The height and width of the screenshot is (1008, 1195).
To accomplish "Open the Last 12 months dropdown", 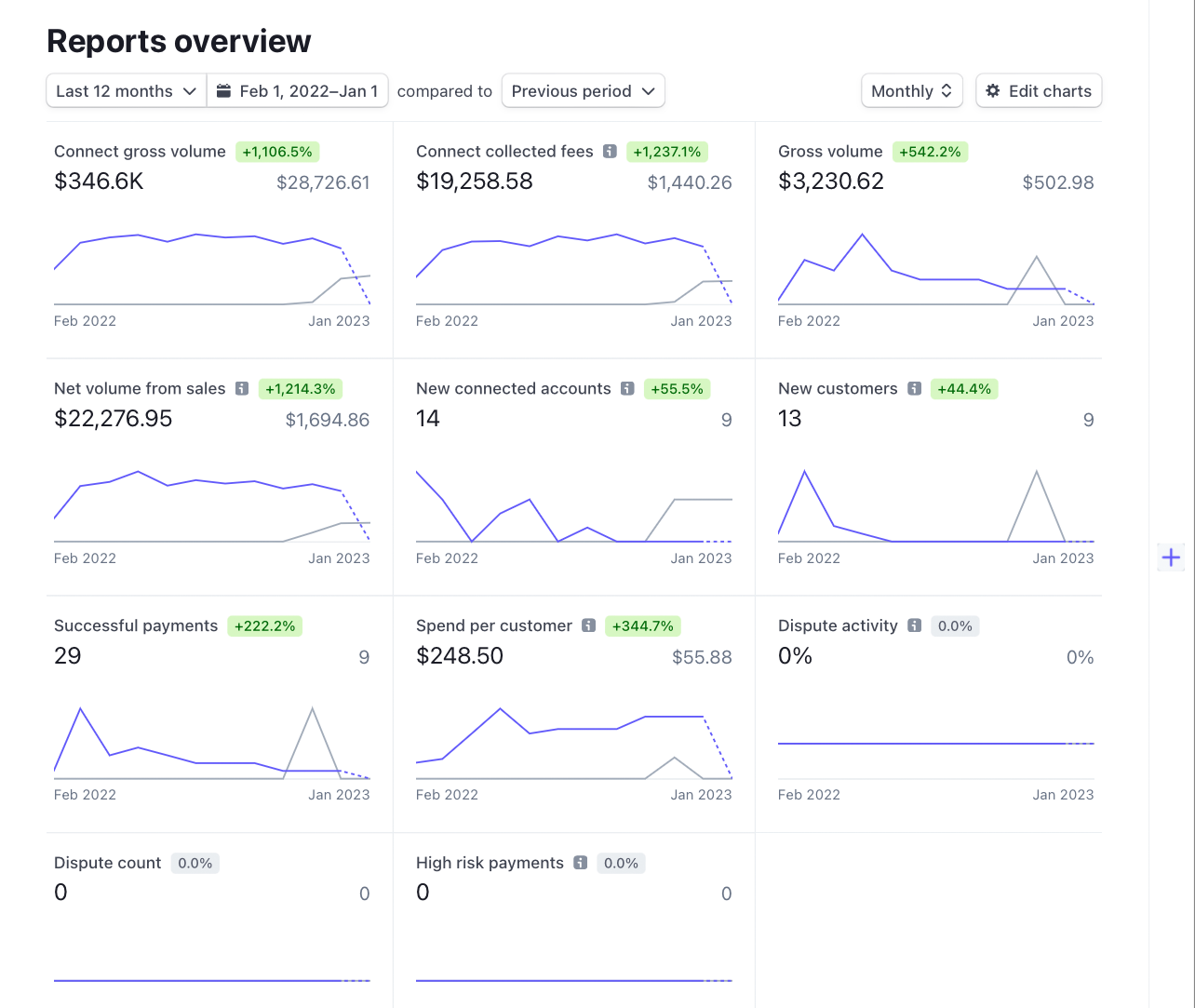I will point(126,91).
